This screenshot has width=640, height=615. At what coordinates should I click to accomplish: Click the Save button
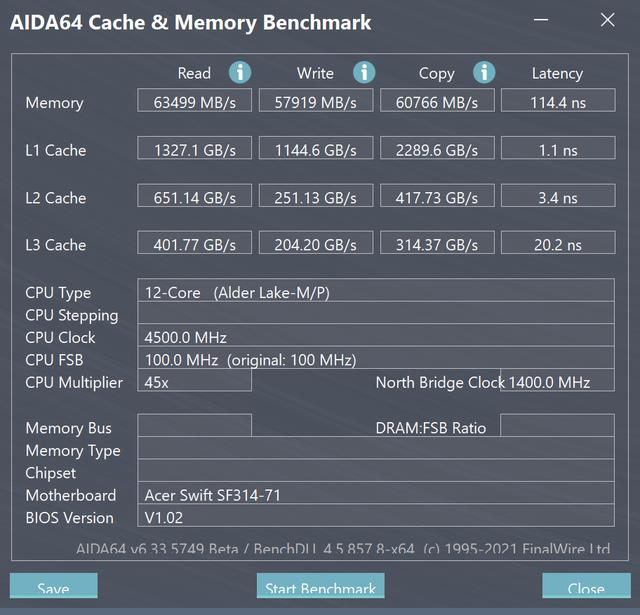[53, 587]
